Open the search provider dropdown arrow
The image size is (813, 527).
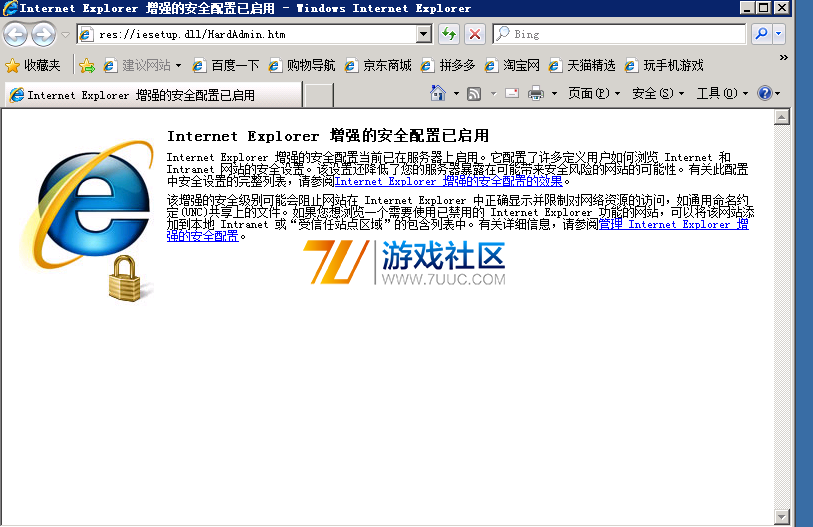(778, 34)
